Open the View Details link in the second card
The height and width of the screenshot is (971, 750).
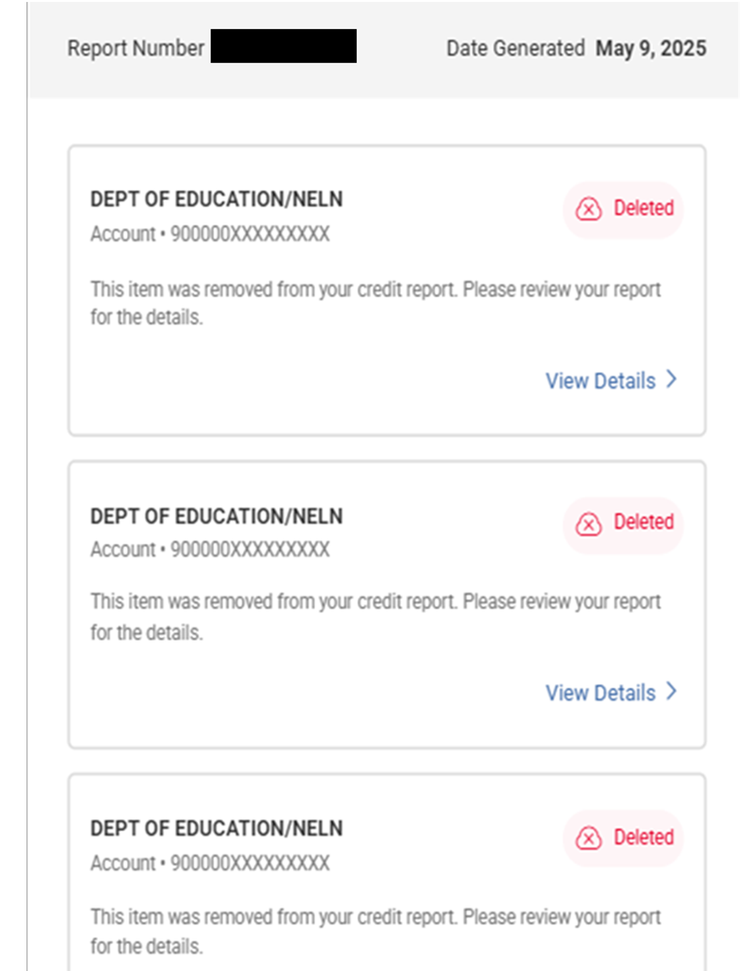tap(600, 693)
